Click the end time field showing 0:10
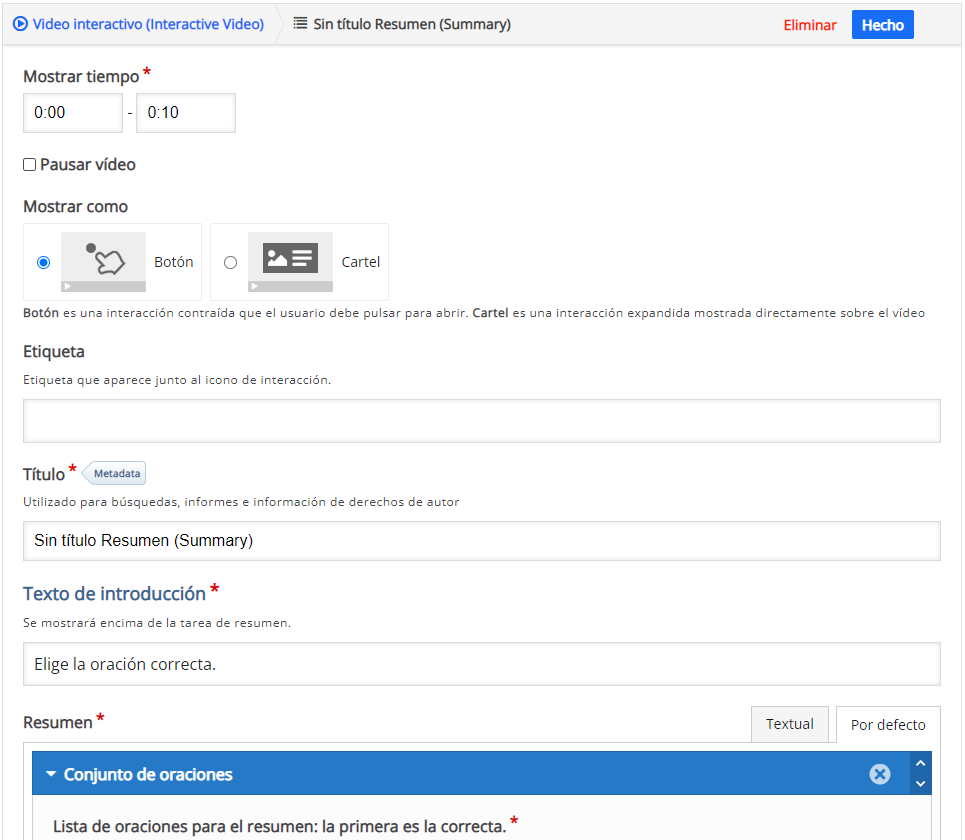Image resolution: width=965 pixels, height=840 pixels. point(185,113)
